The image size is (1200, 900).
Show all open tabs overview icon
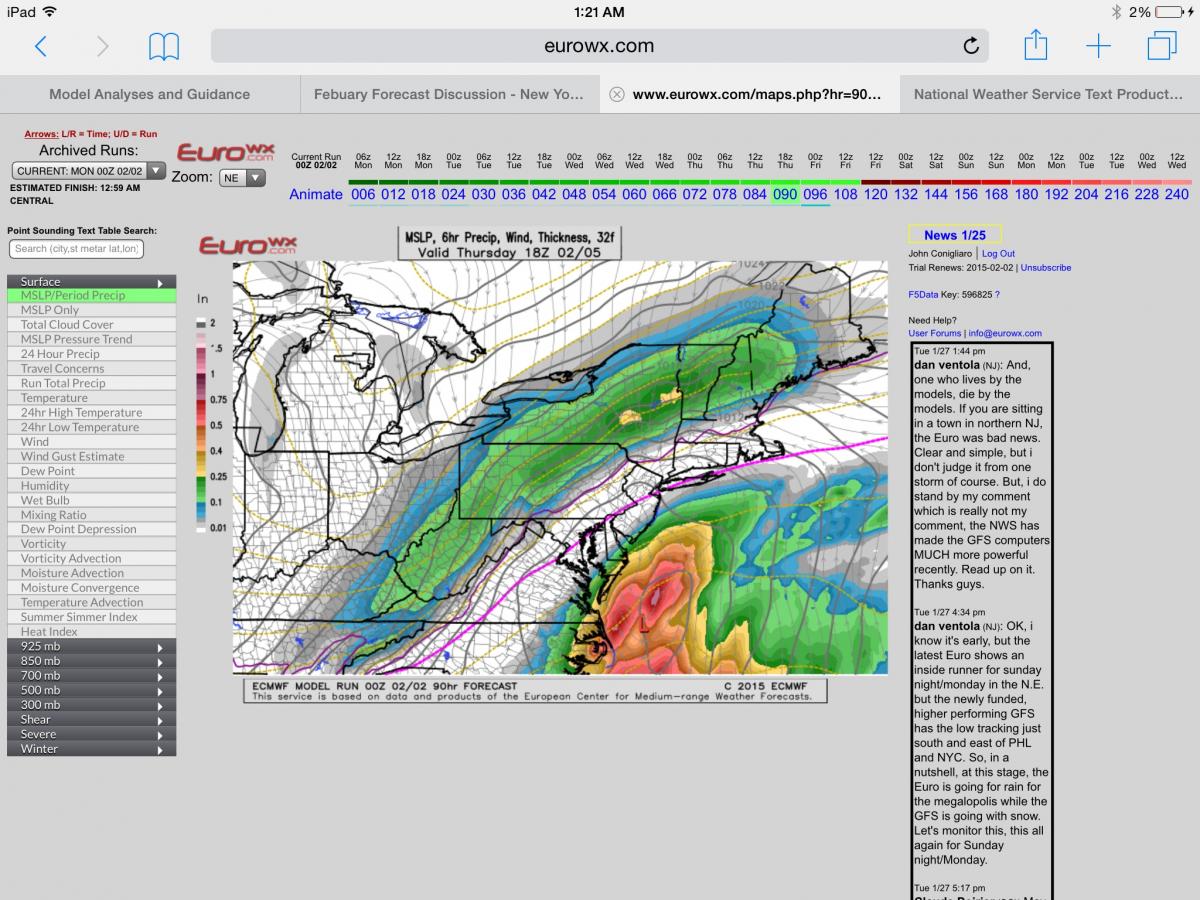(x=1162, y=46)
